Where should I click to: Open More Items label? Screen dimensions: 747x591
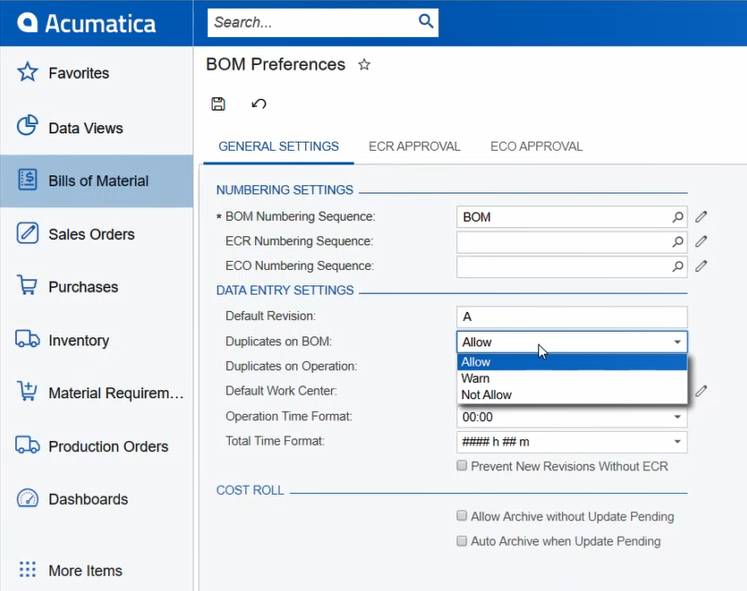(x=85, y=571)
